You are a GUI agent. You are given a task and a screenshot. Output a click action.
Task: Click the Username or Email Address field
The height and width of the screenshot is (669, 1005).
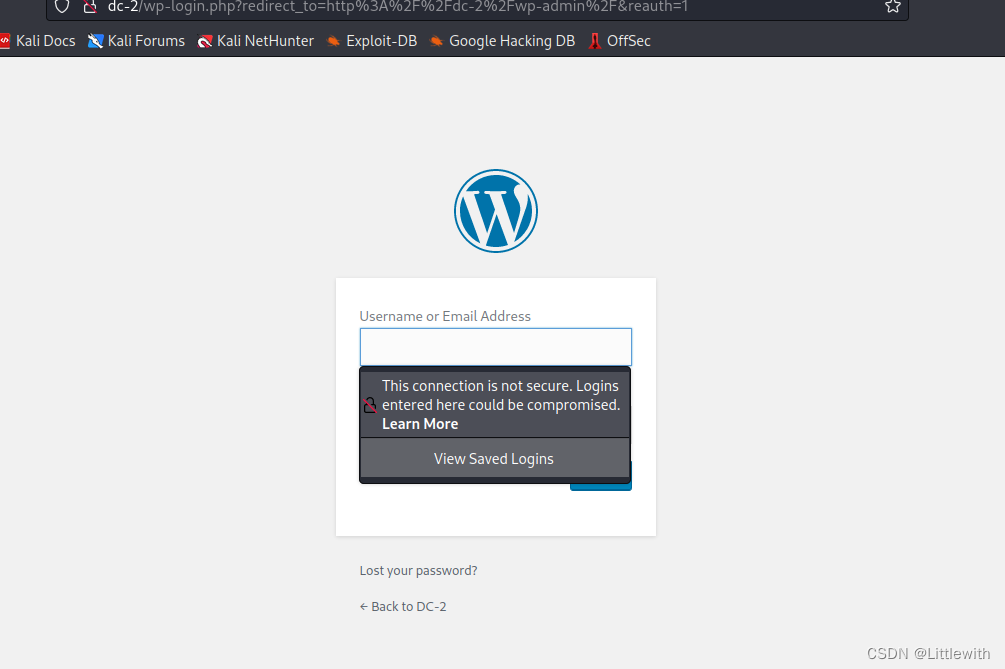[x=495, y=346]
